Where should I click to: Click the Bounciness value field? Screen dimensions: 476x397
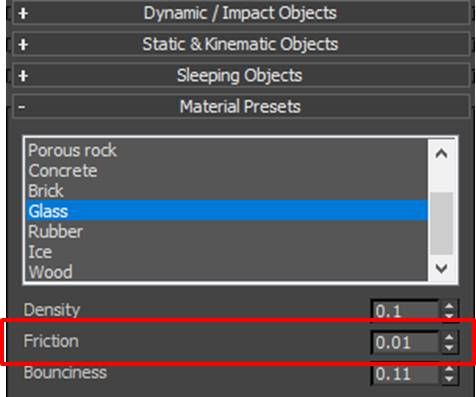pyautogui.click(x=405, y=374)
